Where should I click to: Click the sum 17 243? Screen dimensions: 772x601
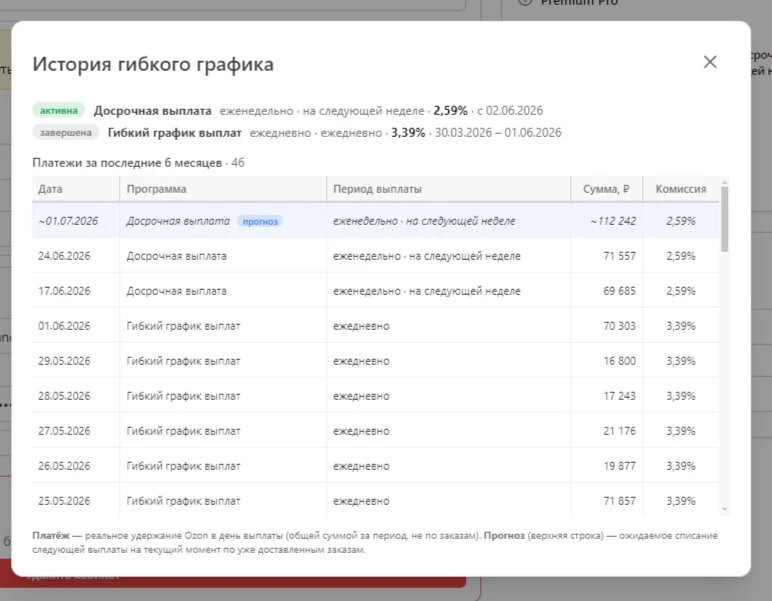tap(619, 396)
